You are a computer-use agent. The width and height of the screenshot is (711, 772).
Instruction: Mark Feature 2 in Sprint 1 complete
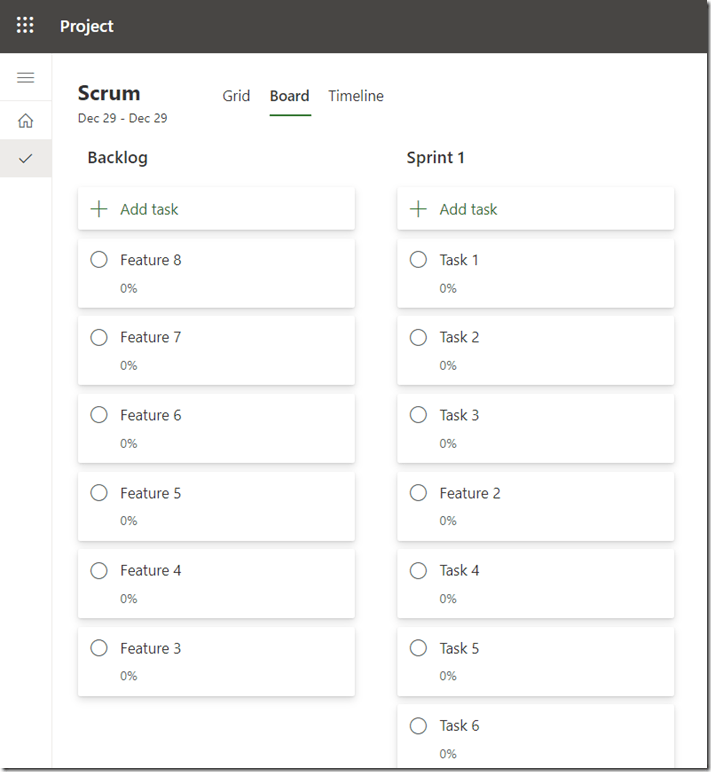tap(418, 493)
